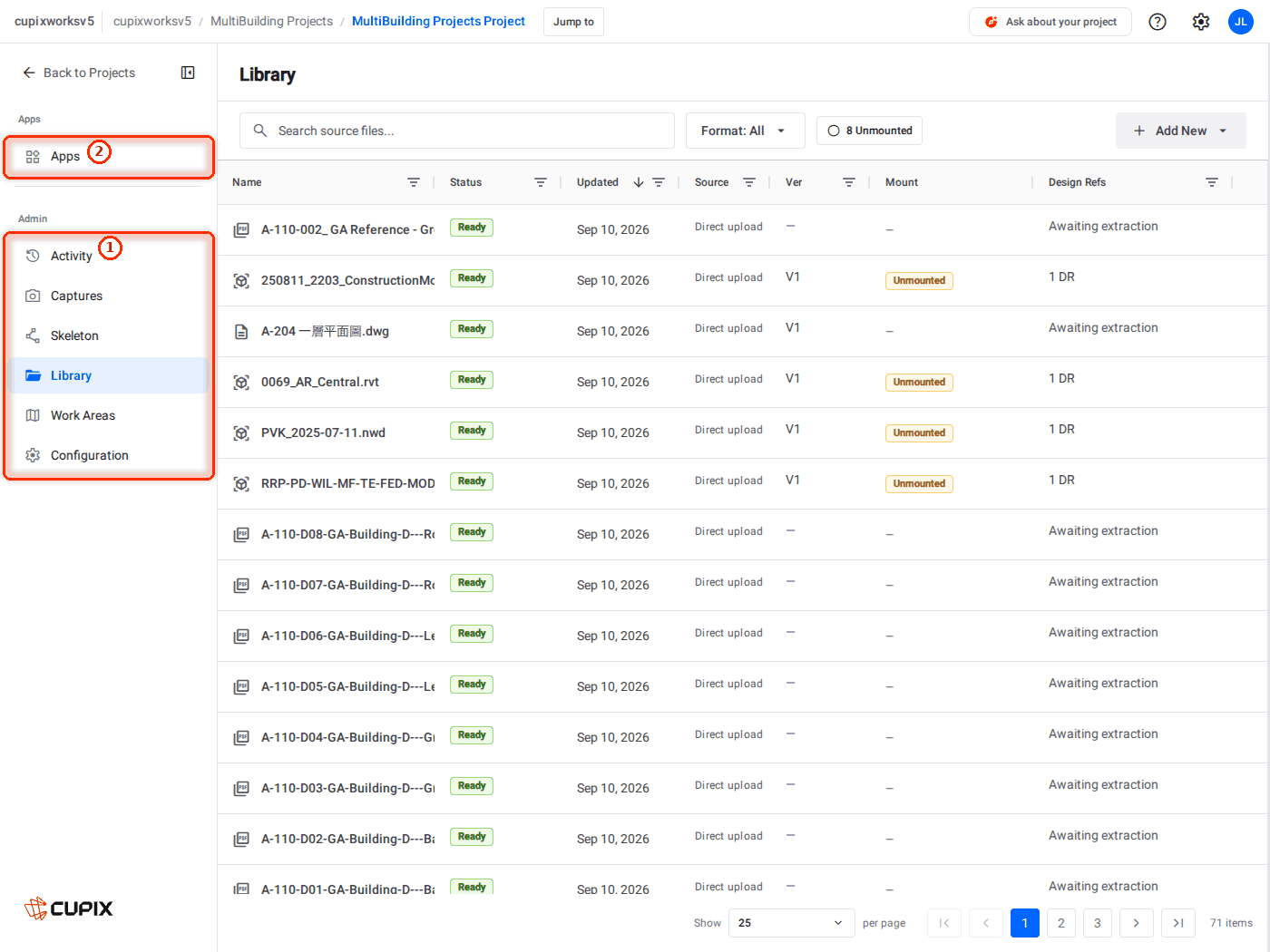Open Skeleton in the sidebar

tap(109, 335)
